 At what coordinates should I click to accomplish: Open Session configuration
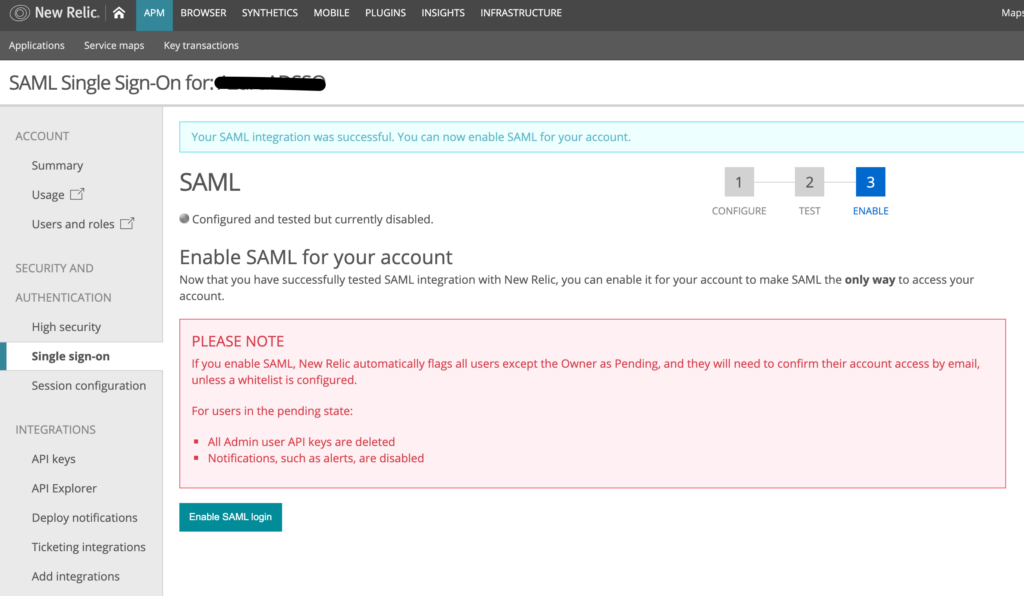(x=89, y=385)
